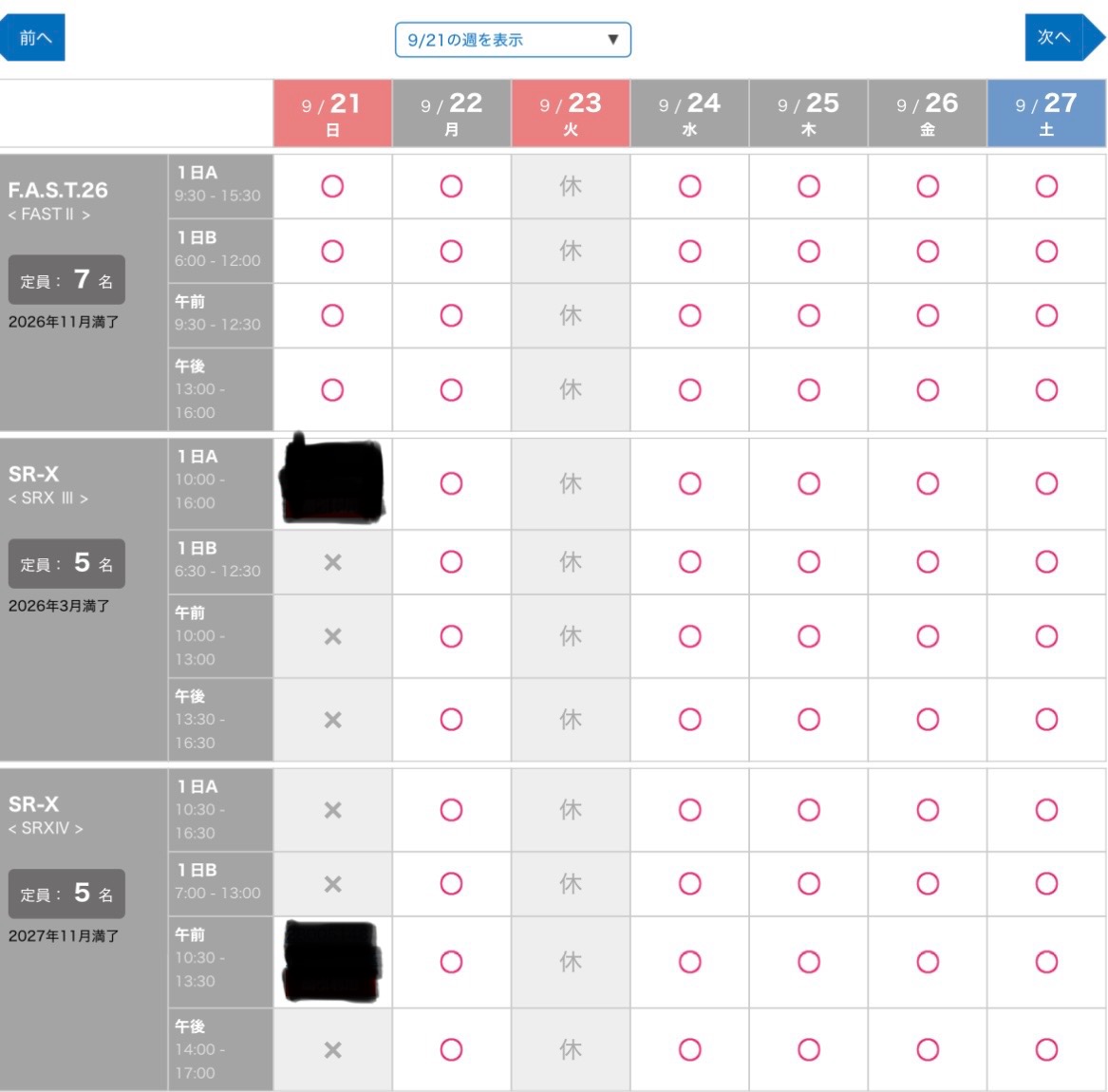Image resolution: width=1108 pixels, height=1092 pixels.
Task: Select SRXIV 午後 circle on 9/26
Action: (x=928, y=1049)
